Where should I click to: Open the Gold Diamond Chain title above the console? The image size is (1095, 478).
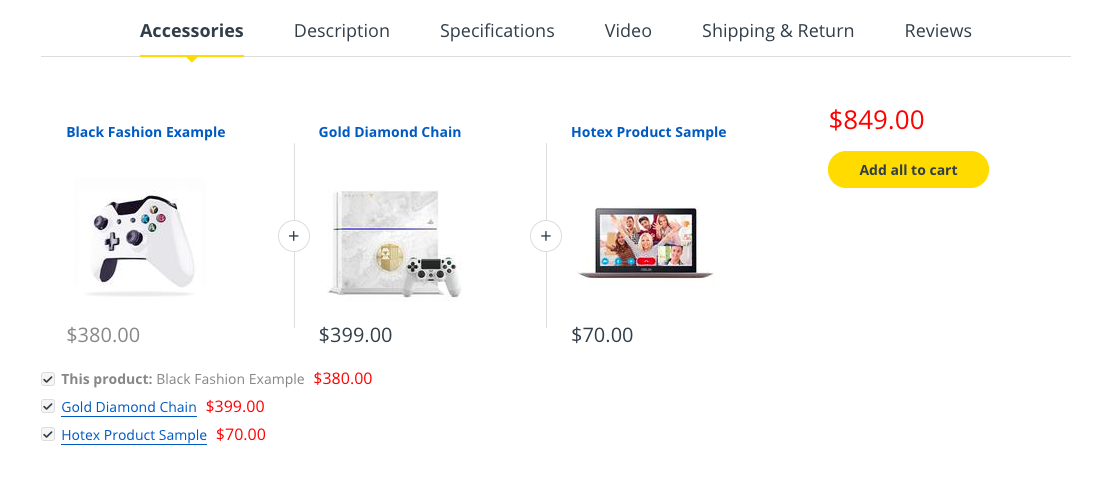(390, 132)
